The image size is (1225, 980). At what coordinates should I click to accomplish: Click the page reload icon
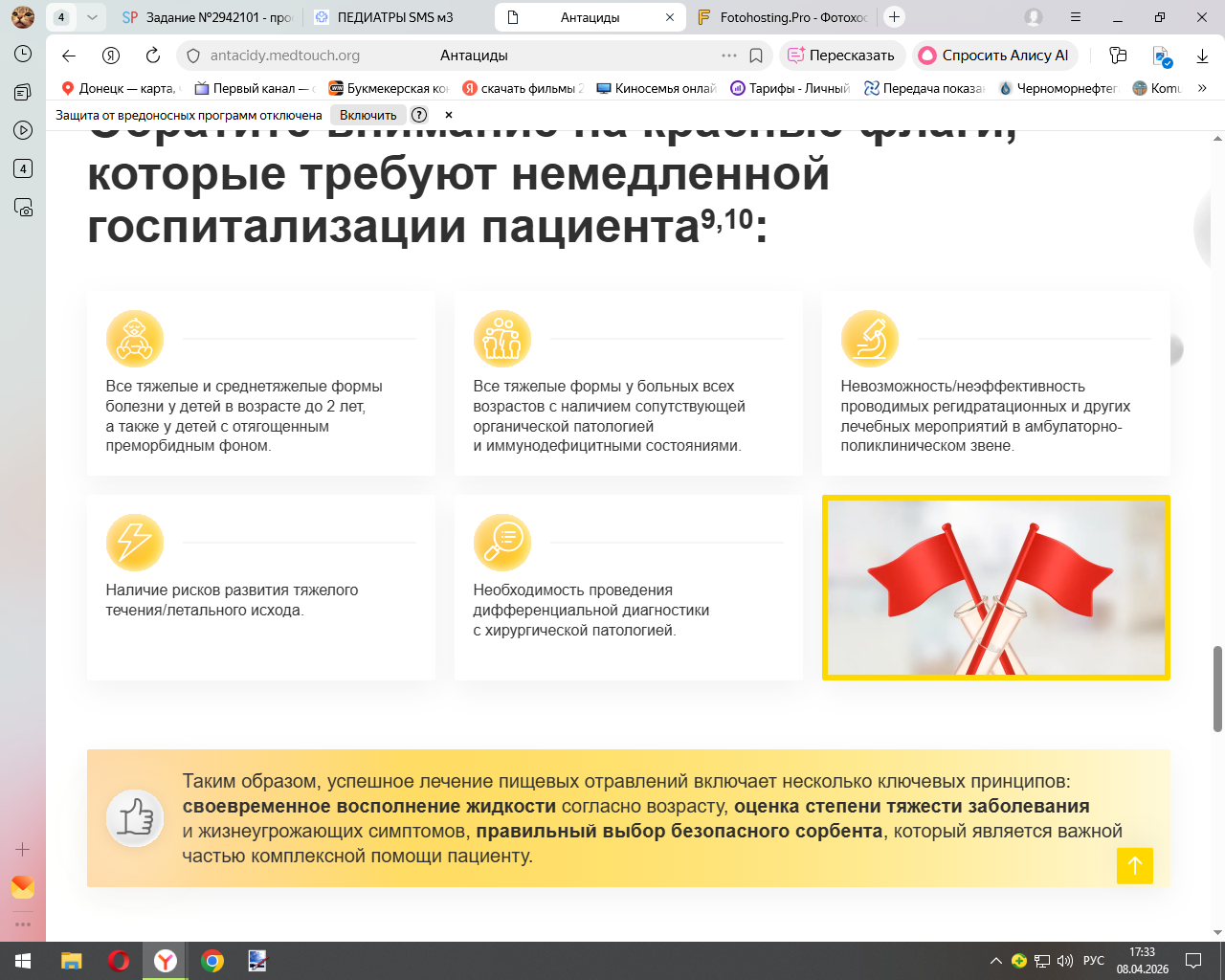153,56
